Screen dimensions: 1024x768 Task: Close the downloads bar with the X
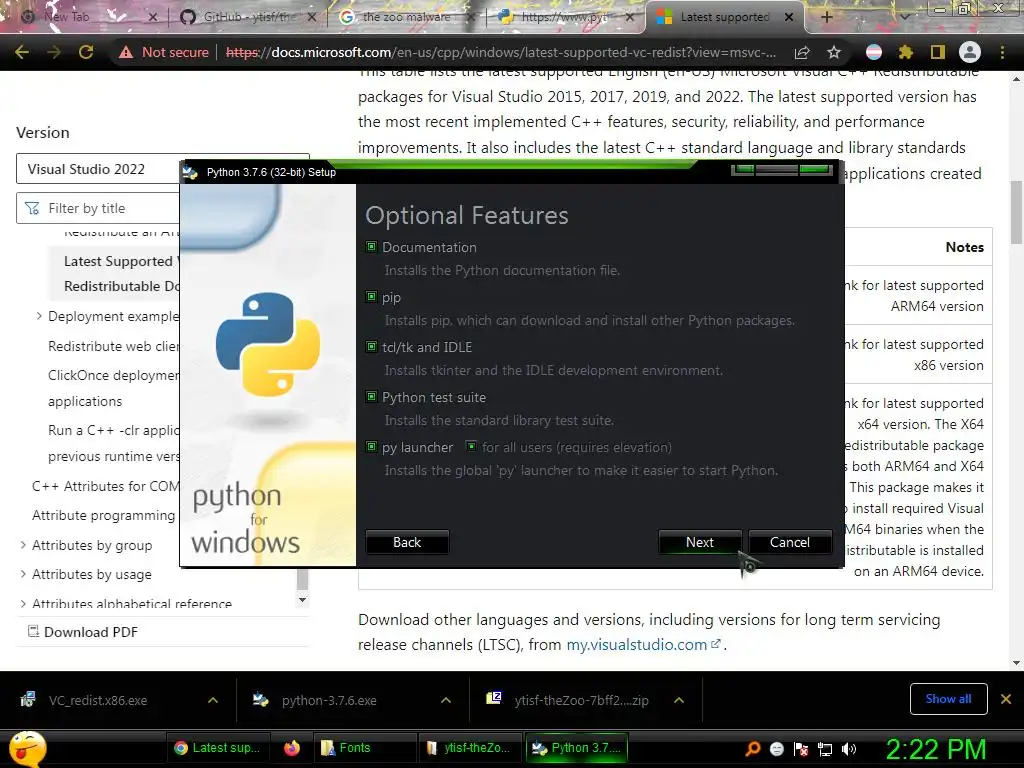point(1006,699)
